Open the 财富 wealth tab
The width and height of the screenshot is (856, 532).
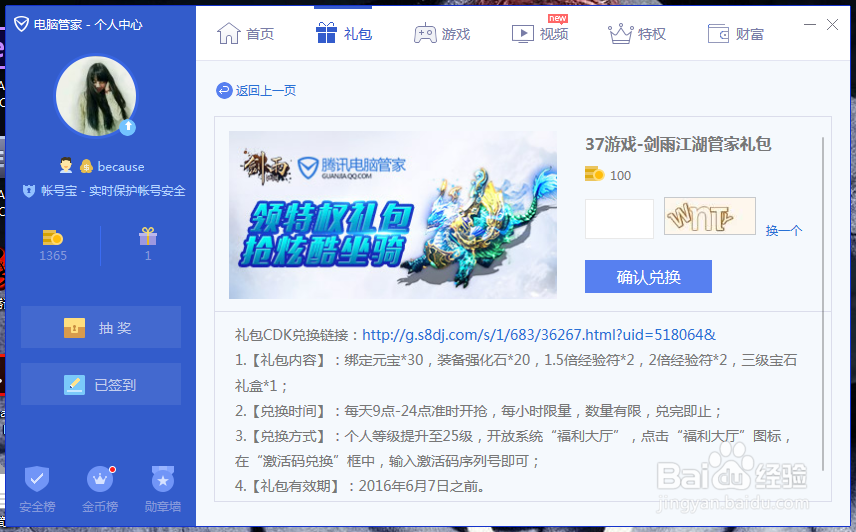pos(735,34)
